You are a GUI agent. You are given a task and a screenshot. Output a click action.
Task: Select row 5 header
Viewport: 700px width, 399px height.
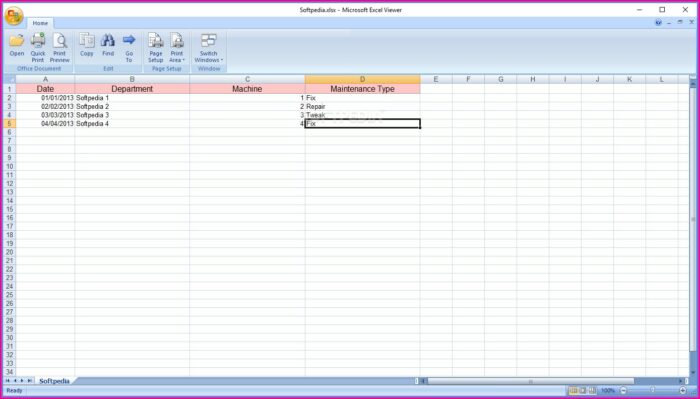pyautogui.click(x=9, y=124)
